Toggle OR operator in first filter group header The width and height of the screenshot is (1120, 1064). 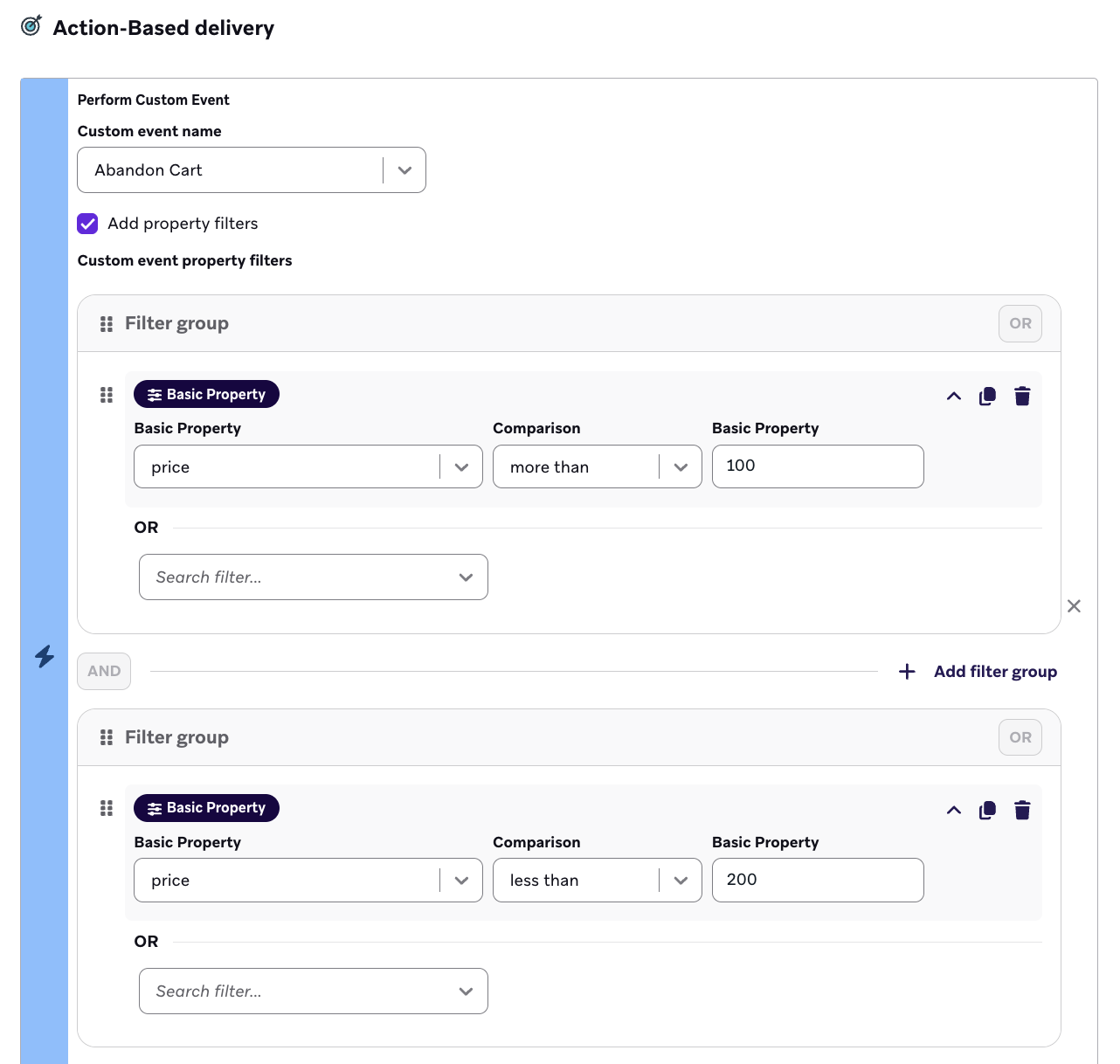click(1020, 323)
